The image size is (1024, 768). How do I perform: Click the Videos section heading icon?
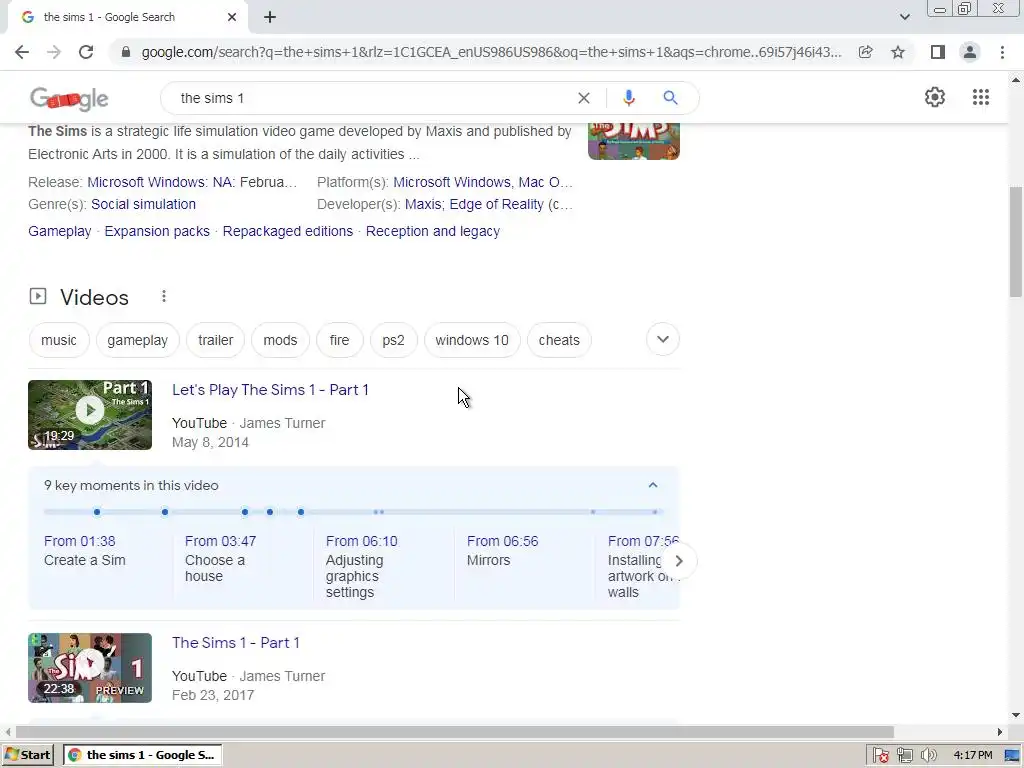38,296
